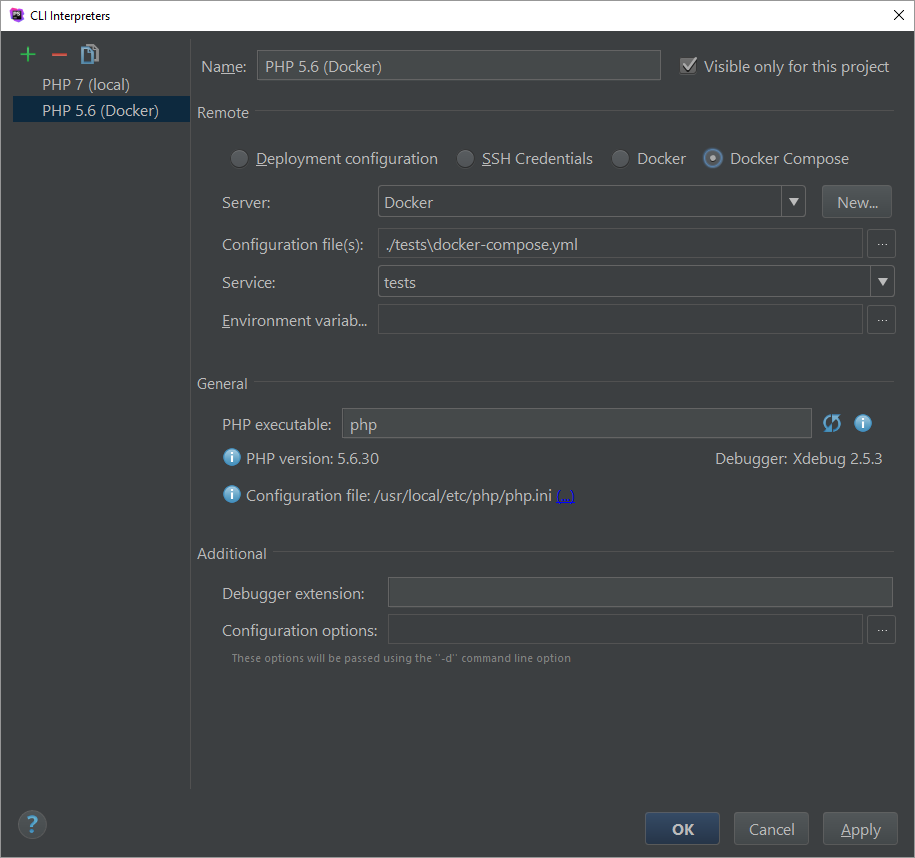This screenshot has height=858, width=915.
Task: Browse for Configuration file(s) with ellipsis button
Action: [881, 244]
